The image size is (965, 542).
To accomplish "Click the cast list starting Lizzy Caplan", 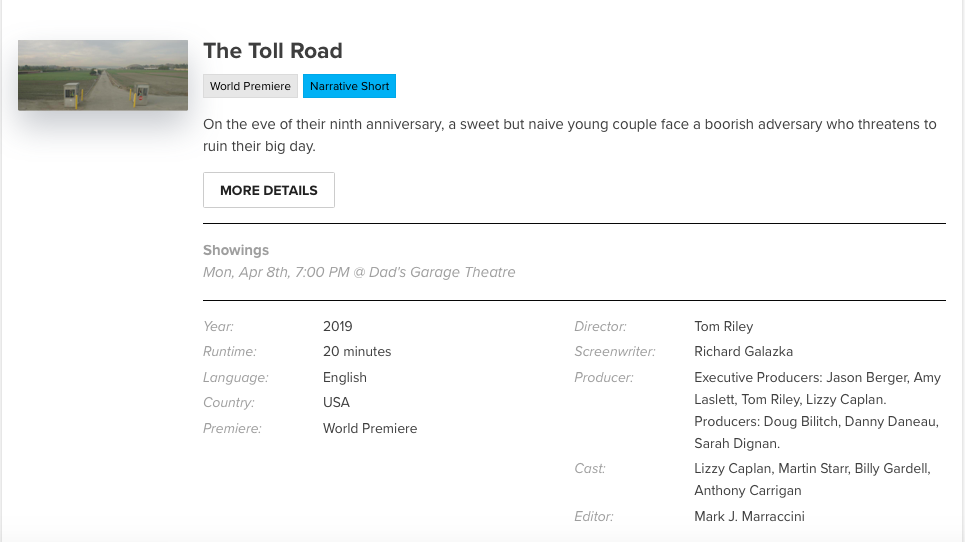I will point(812,479).
